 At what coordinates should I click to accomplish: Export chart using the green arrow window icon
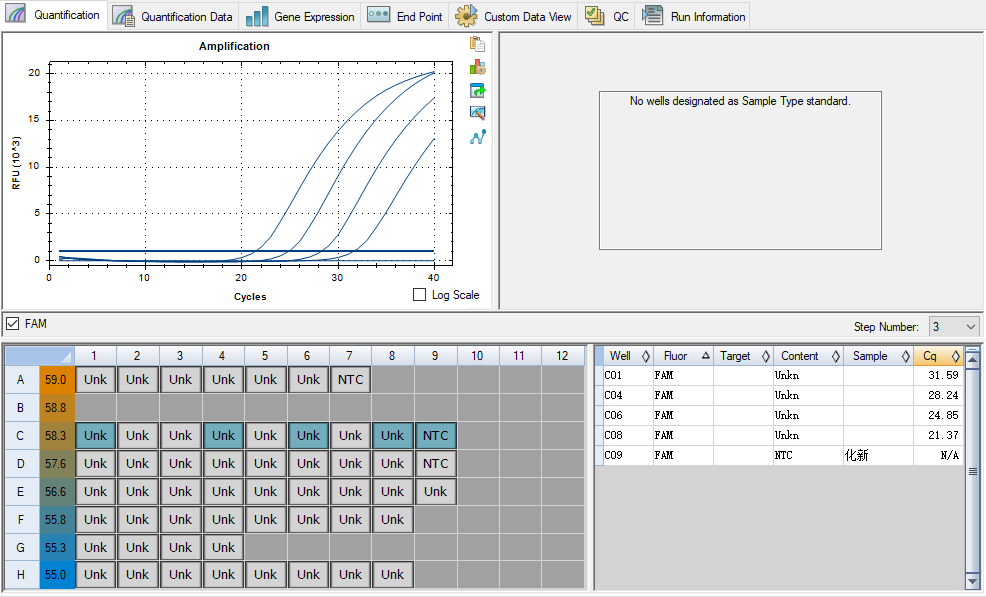pos(477,91)
